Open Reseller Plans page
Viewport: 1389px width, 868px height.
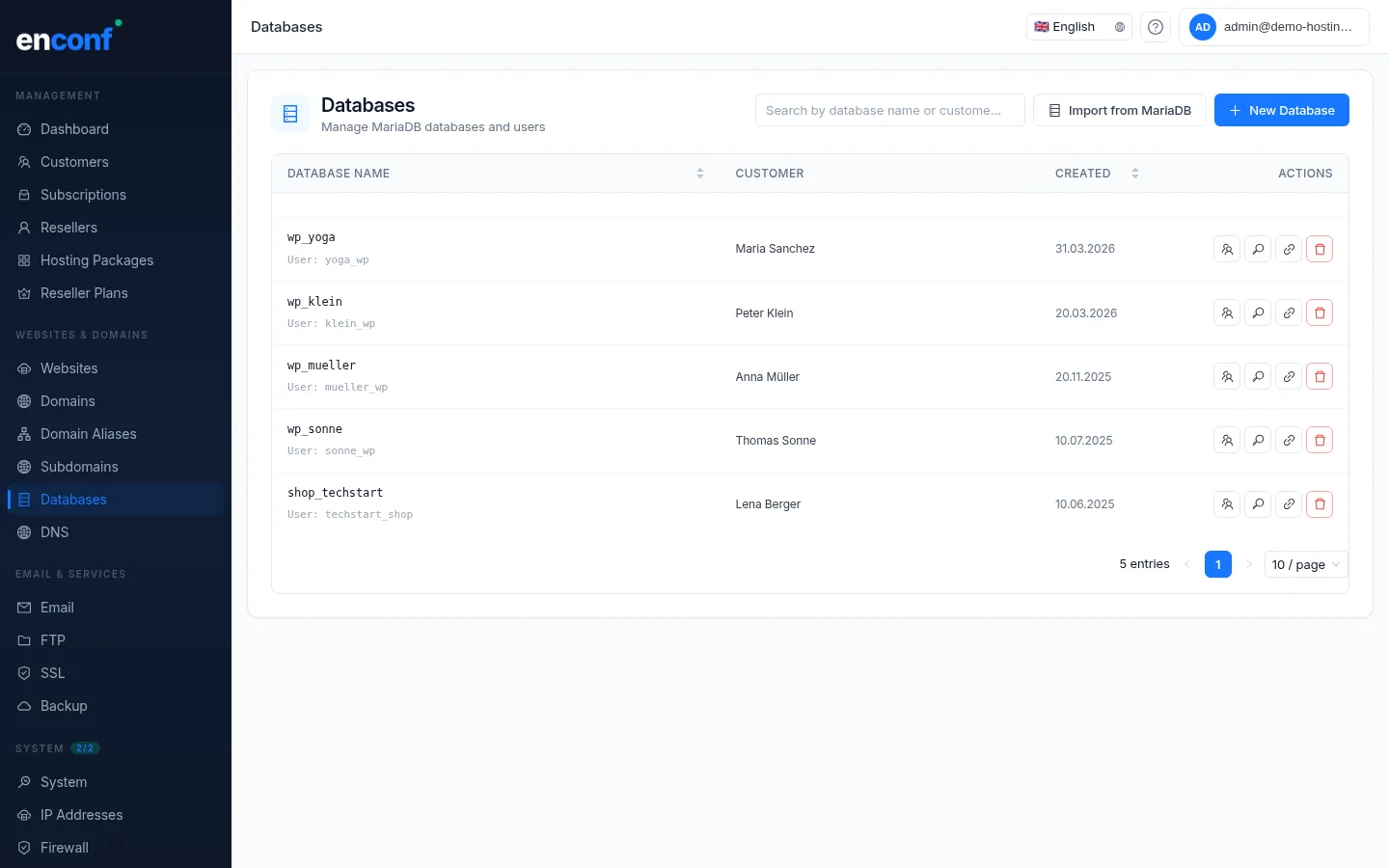pos(116,293)
